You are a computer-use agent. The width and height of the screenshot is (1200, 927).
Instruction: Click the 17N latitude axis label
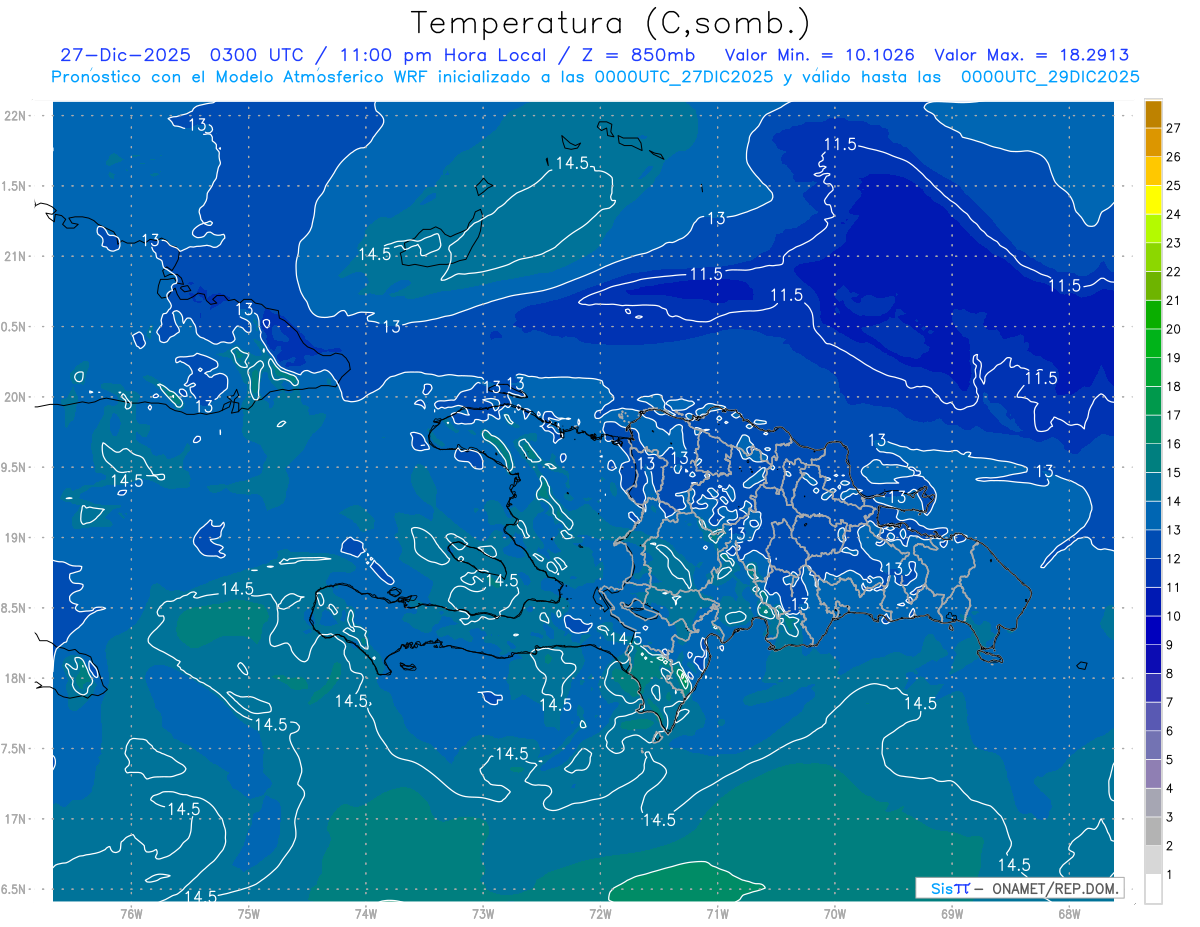tap(16, 819)
